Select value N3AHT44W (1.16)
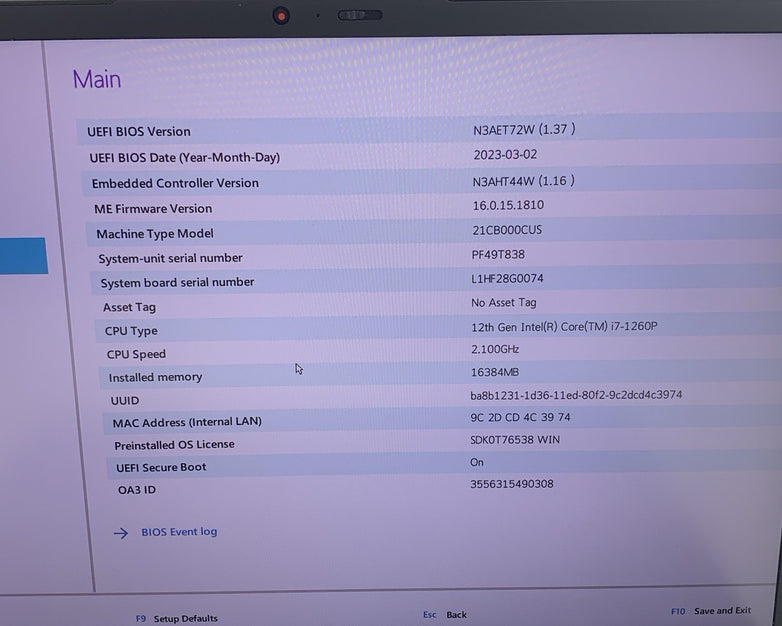The image size is (782, 626). (524, 181)
